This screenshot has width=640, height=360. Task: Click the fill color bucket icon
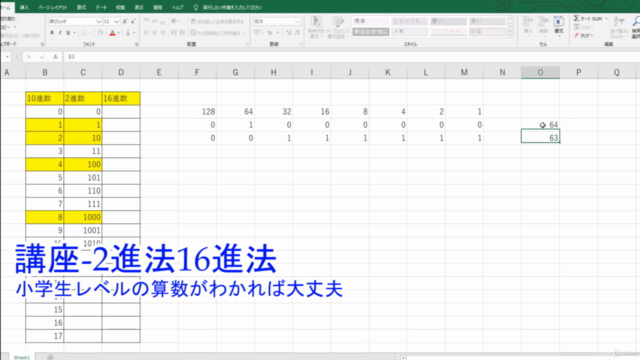[100, 33]
